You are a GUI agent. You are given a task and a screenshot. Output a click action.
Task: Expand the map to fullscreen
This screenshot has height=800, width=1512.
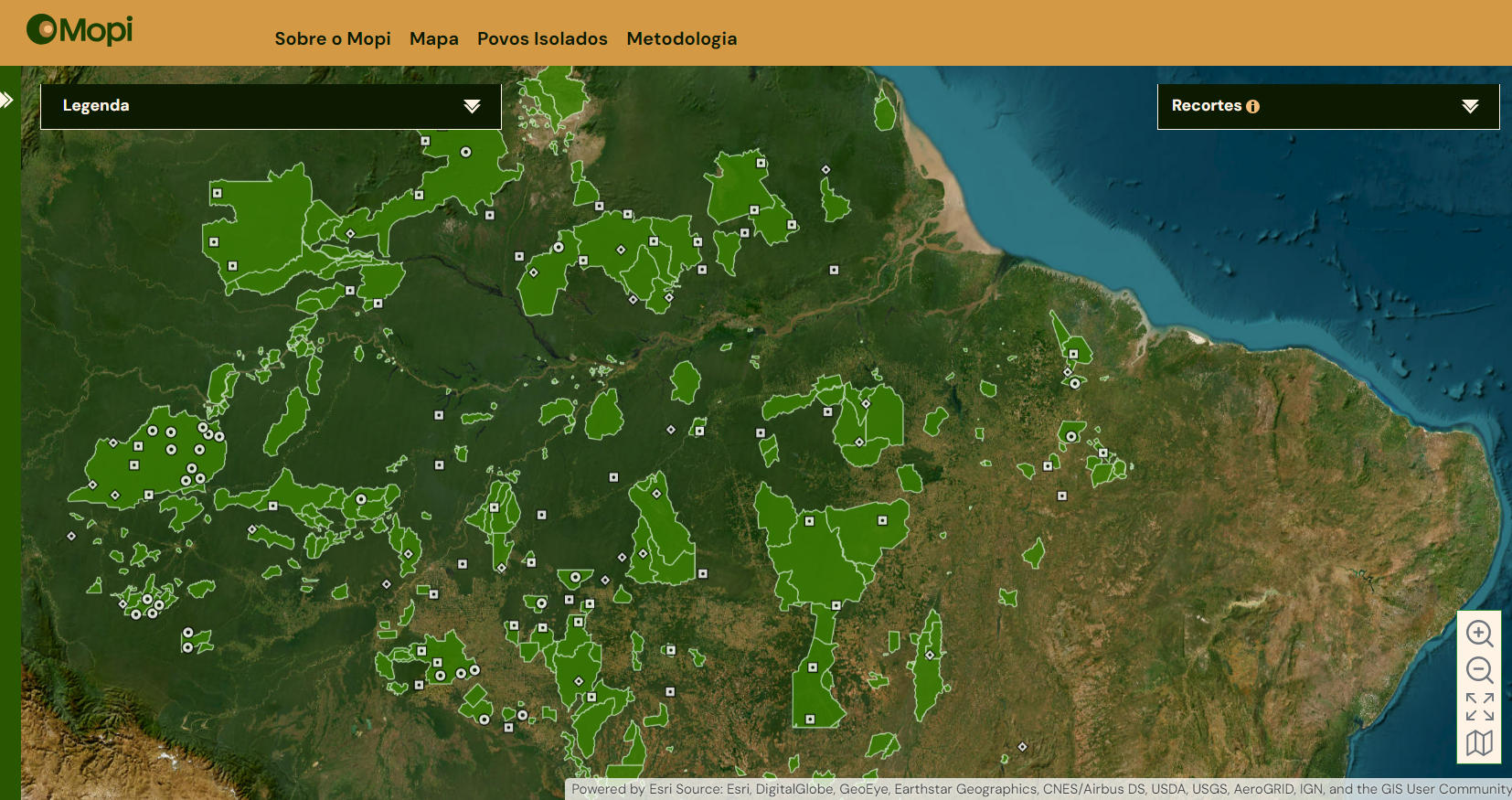pyautogui.click(x=1478, y=707)
